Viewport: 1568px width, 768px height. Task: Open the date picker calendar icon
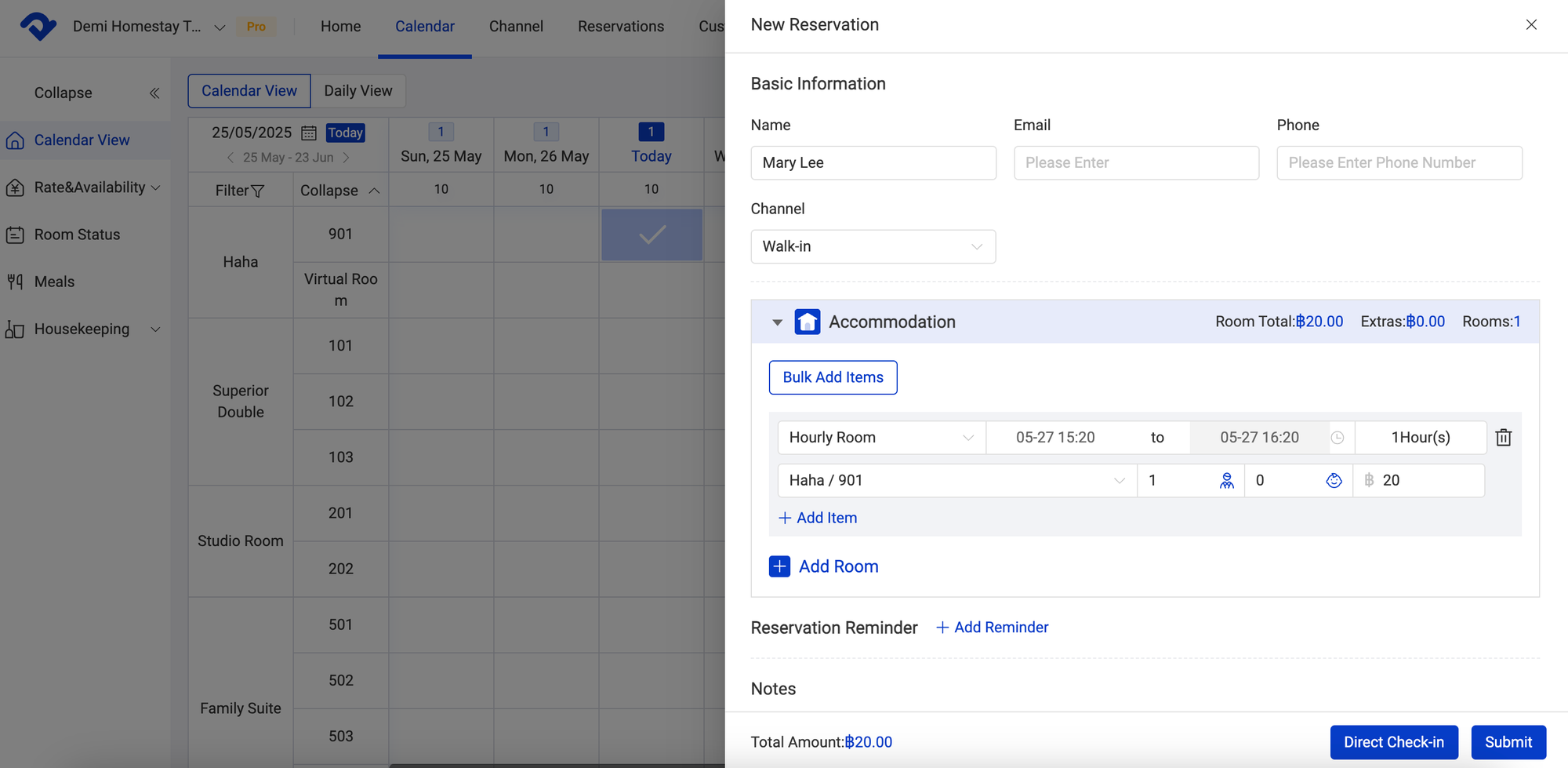pos(308,132)
